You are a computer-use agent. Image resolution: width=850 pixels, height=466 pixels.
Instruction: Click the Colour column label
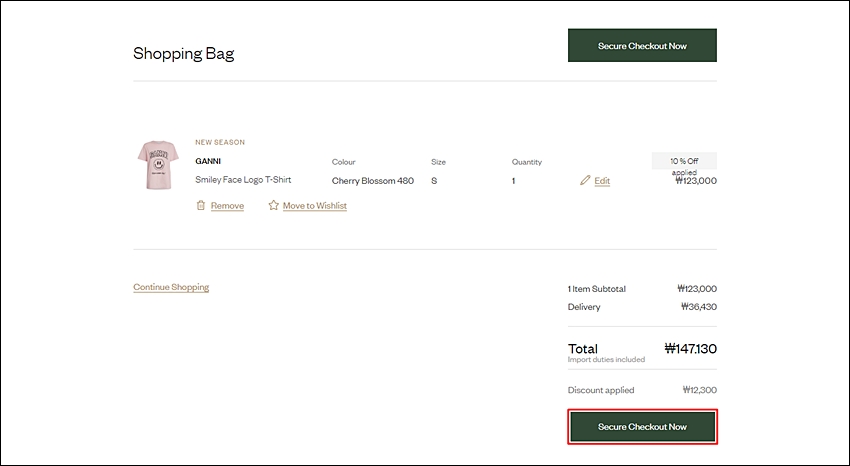[x=344, y=162]
